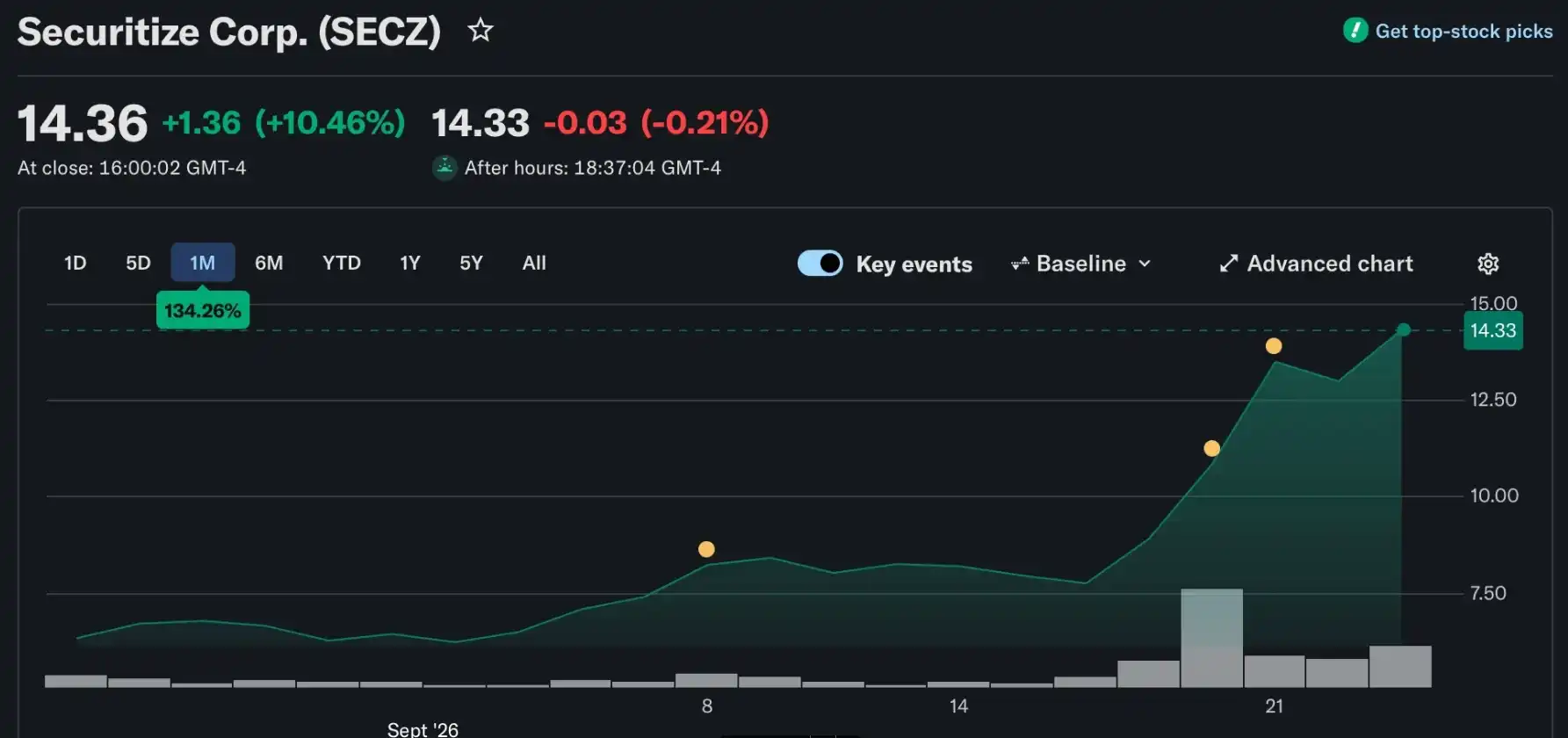
Task: Click the +1.36 (+10.46%) daily change
Action: tap(284, 123)
